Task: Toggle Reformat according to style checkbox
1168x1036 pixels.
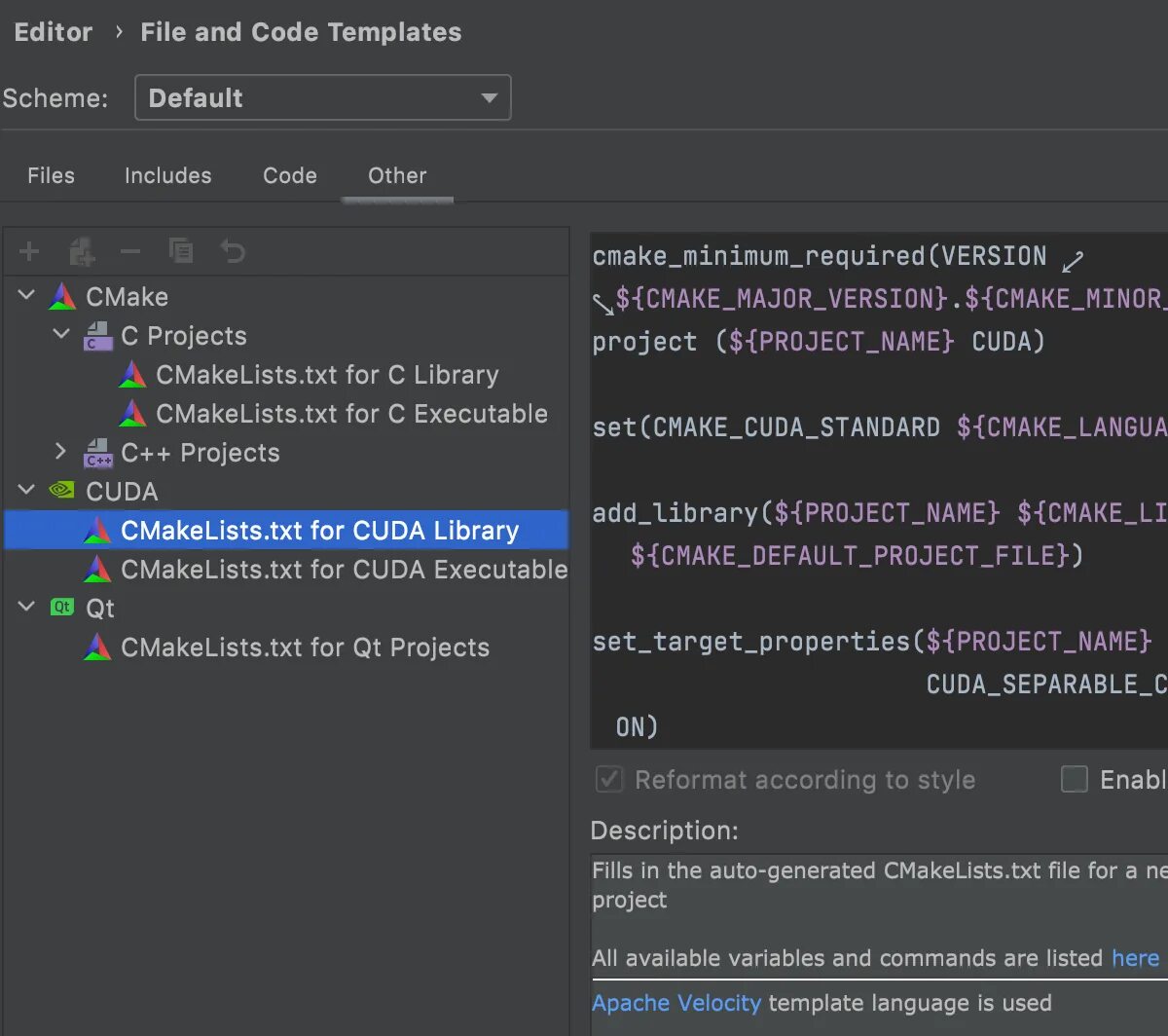Action: pos(609,779)
